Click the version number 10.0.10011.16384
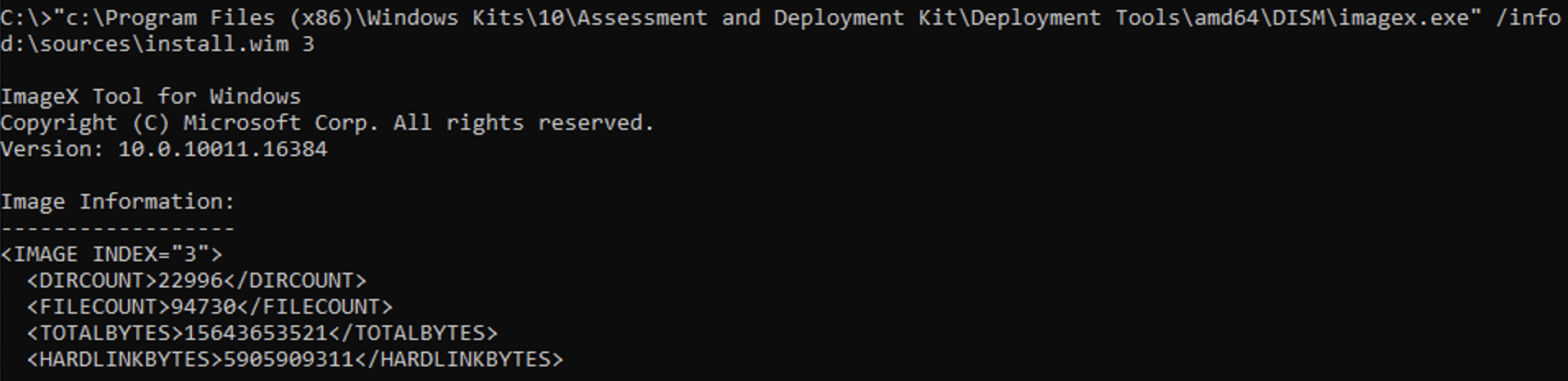Viewport: 1568px width, 381px height. [x=222, y=149]
